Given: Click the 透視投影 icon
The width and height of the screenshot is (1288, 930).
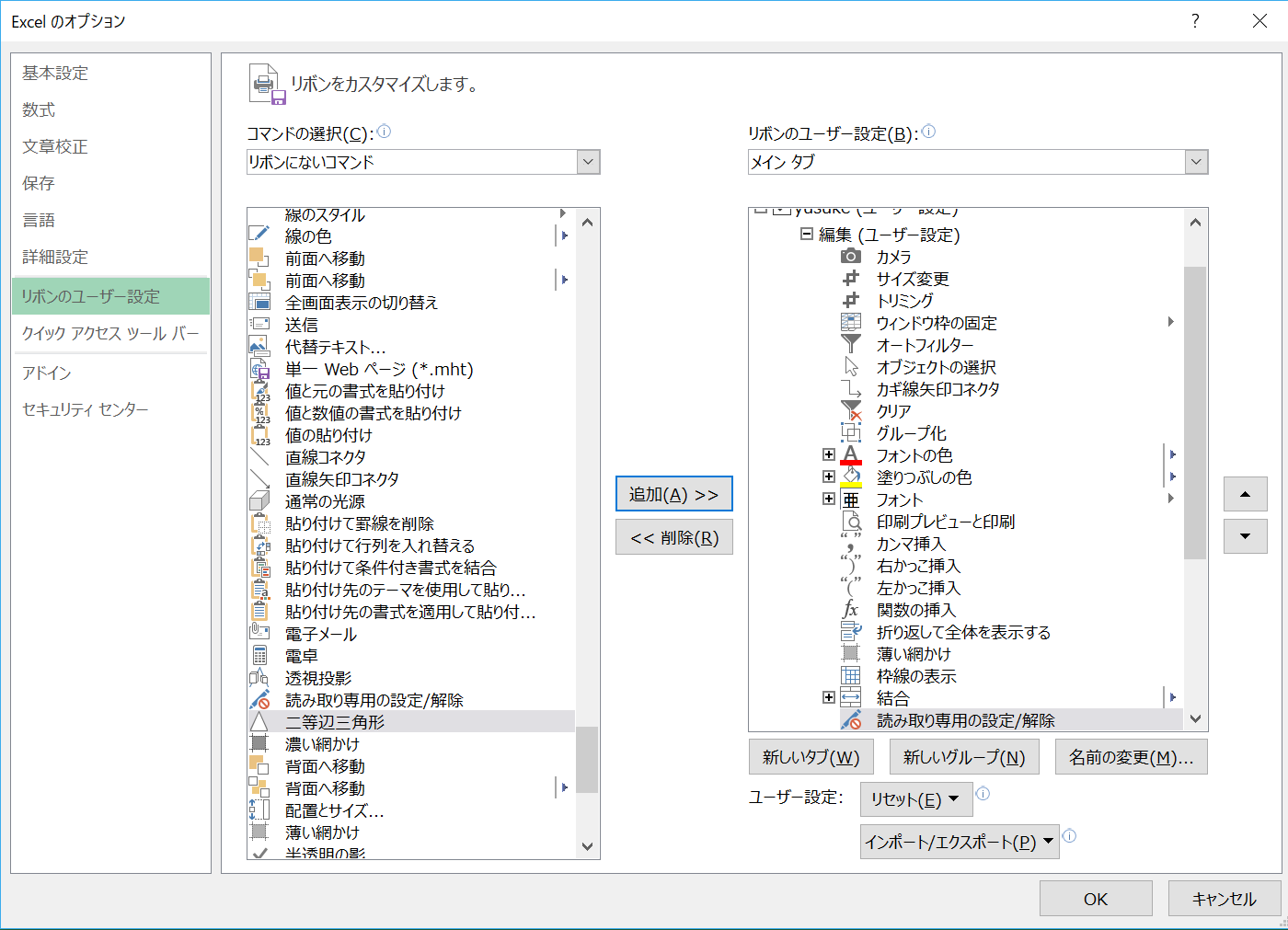Looking at the screenshot, I should pos(259,678).
